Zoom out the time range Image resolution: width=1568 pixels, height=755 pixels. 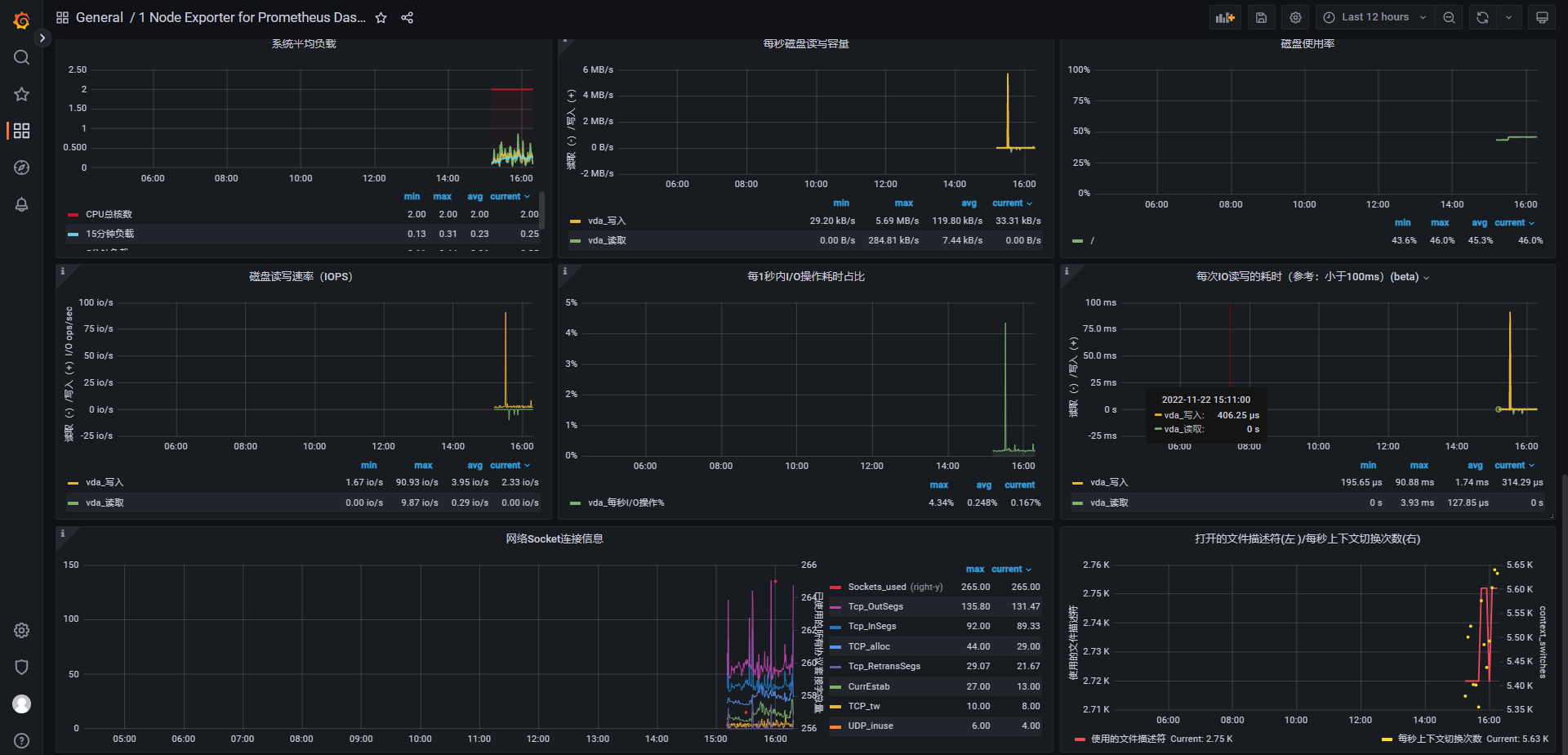coord(1449,17)
